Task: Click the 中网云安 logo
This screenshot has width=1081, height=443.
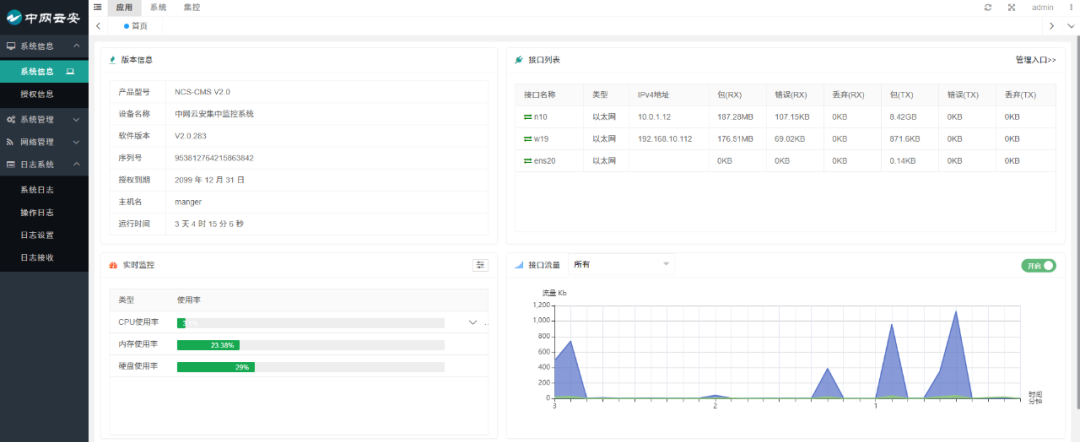Action: pyautogui.click(x=43, y=17)
